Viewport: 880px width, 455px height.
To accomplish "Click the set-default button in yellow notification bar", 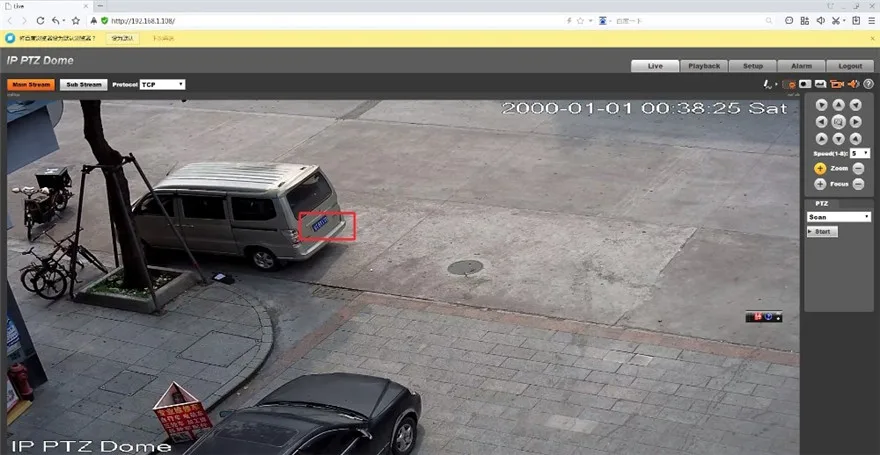I will pyautogui.click(x=123, y=39).
